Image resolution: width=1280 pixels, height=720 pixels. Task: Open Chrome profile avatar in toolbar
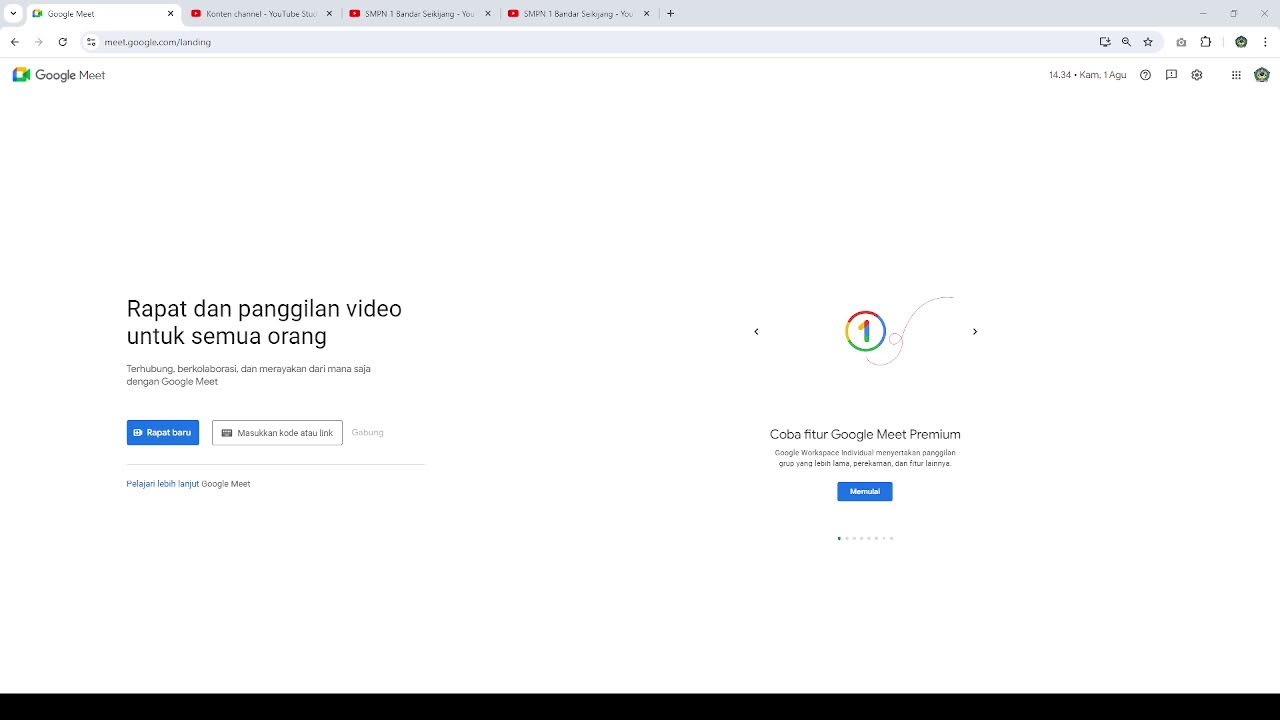click(1241, 42)
